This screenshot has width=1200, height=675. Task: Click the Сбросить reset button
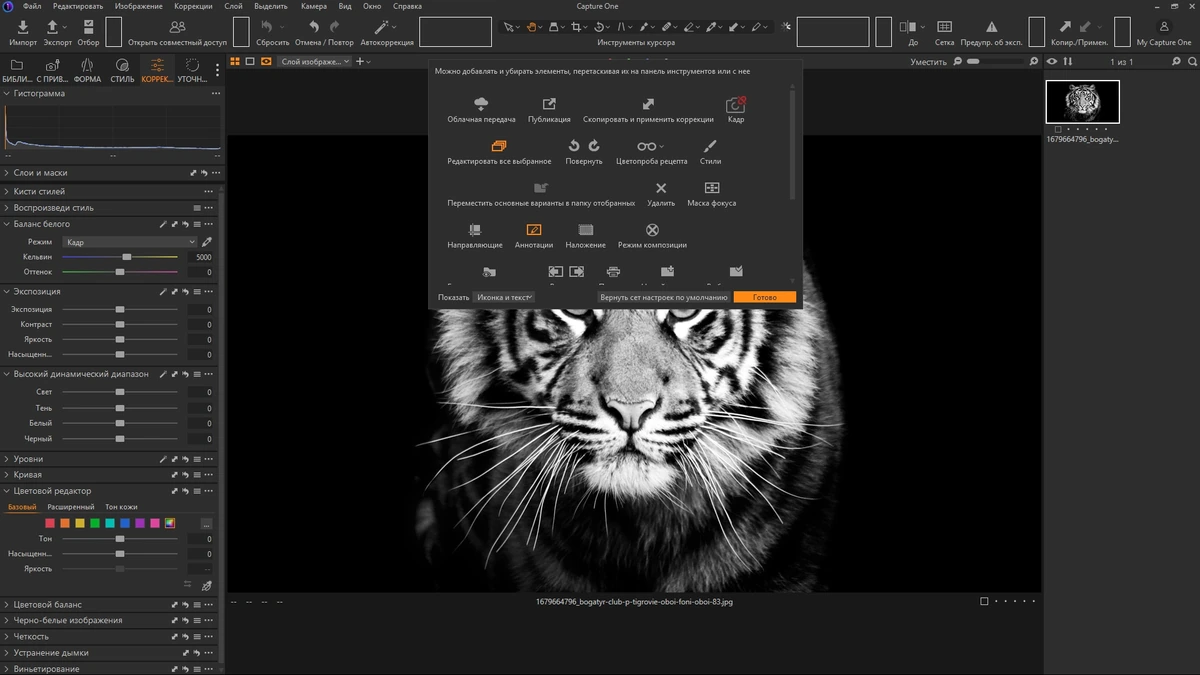pos(272,32)
